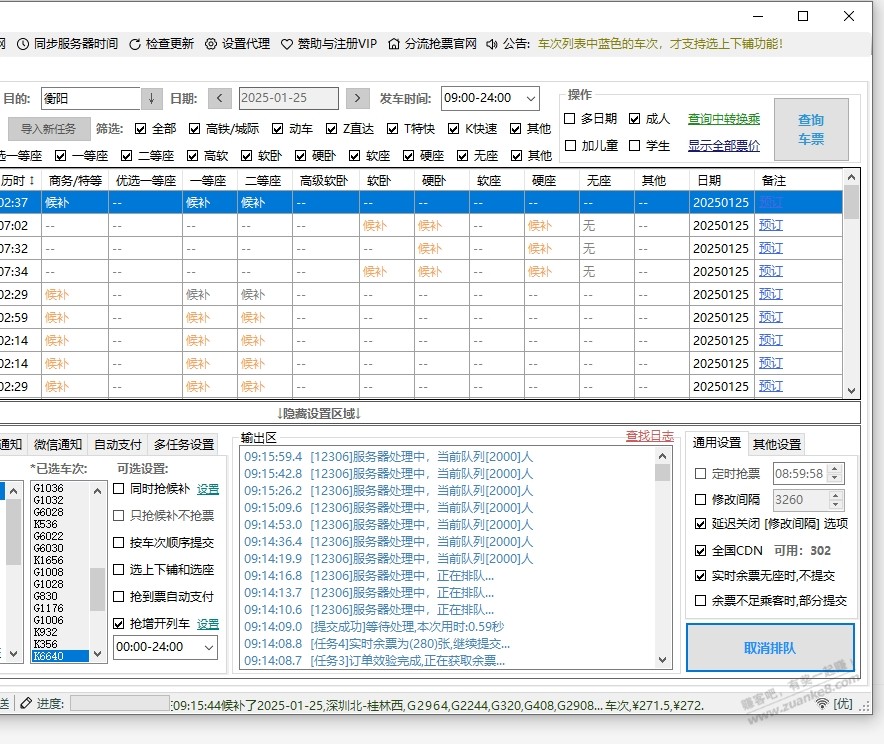Screen dimensions: 884x744
Task: Toggle delayed close modify interval checkbox
Action: pos(700,524)
